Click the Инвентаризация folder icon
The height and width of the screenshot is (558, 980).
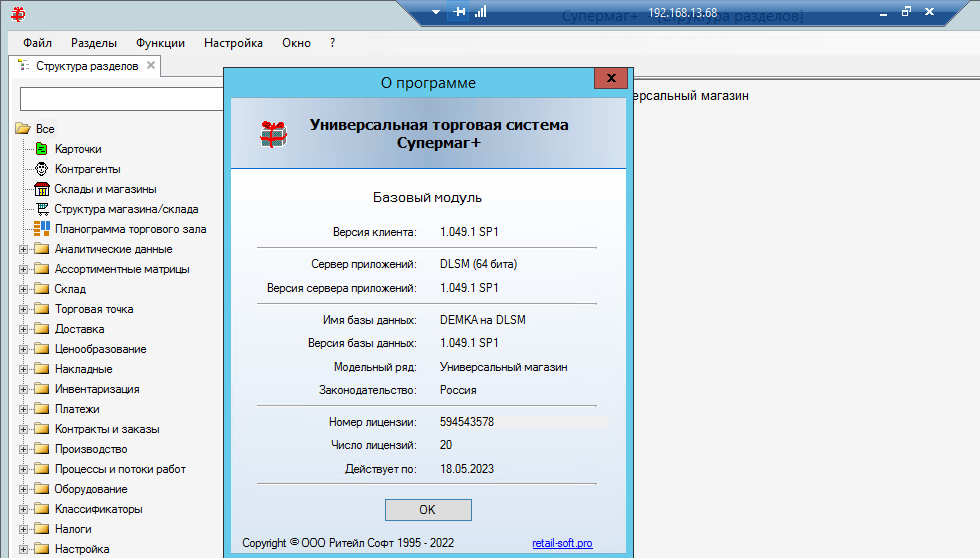(42, 389)
